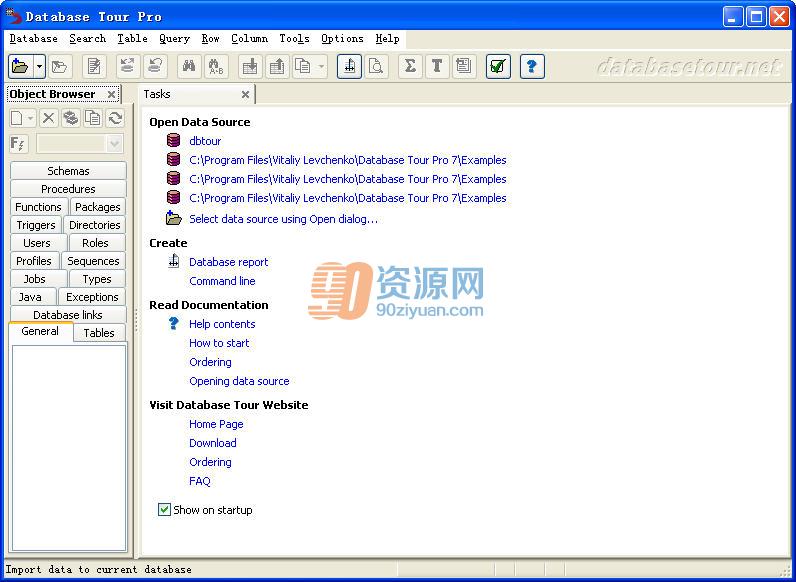Image resolution: width=796 pixels, height=582 pixels.
Task: Click the Rollback database changes icon
Action: 155,66
